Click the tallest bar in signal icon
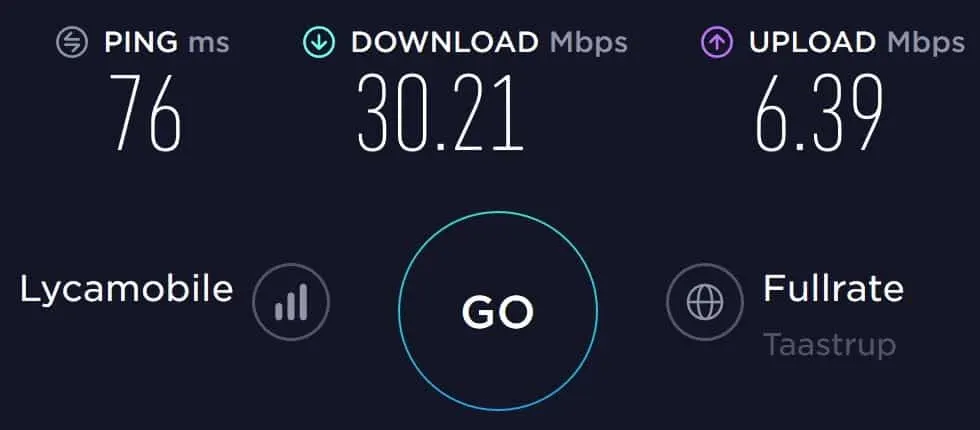The height and width of the screenshot is (430, 980). coord(304,302)
